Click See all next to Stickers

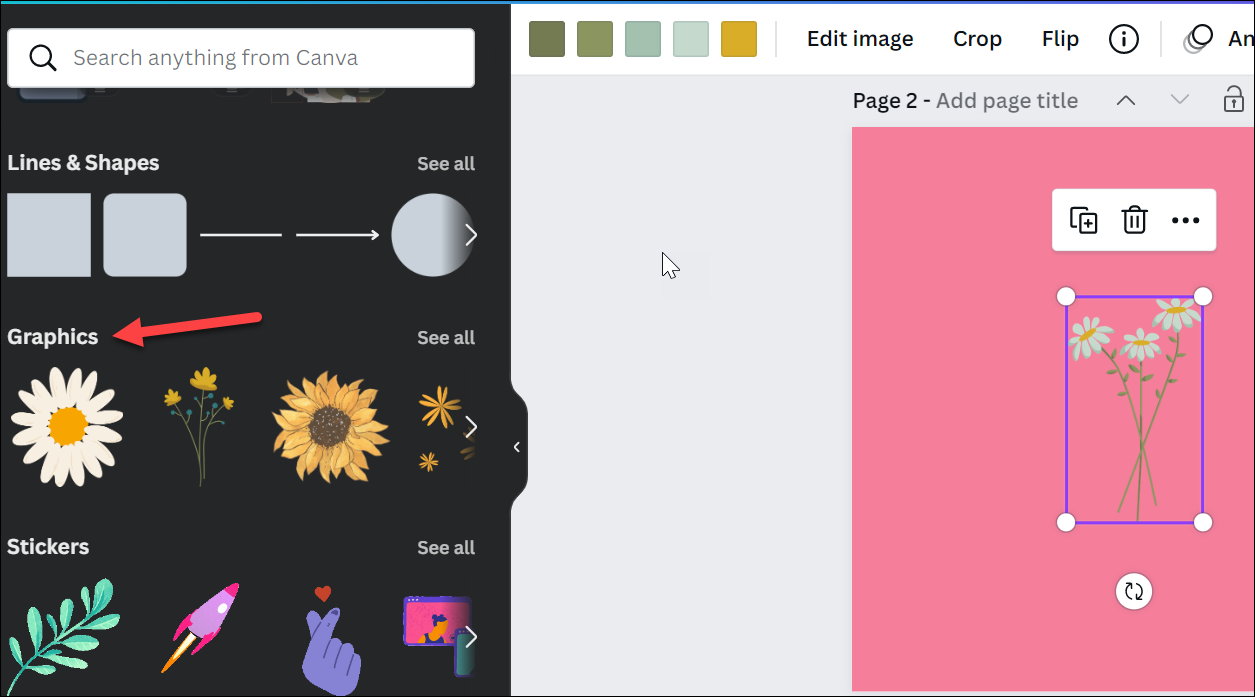(446, 548)
